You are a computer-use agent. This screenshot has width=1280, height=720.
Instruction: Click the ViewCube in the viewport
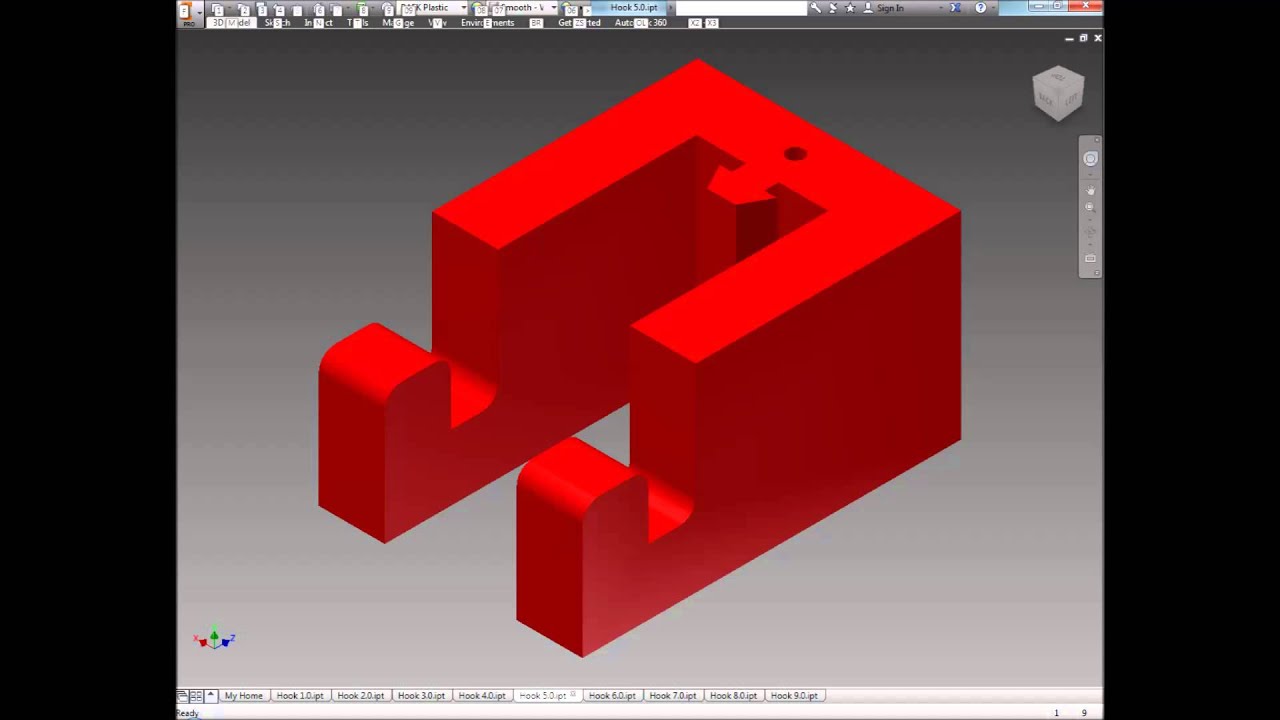pyautogui.click(x=1058, y=93)
